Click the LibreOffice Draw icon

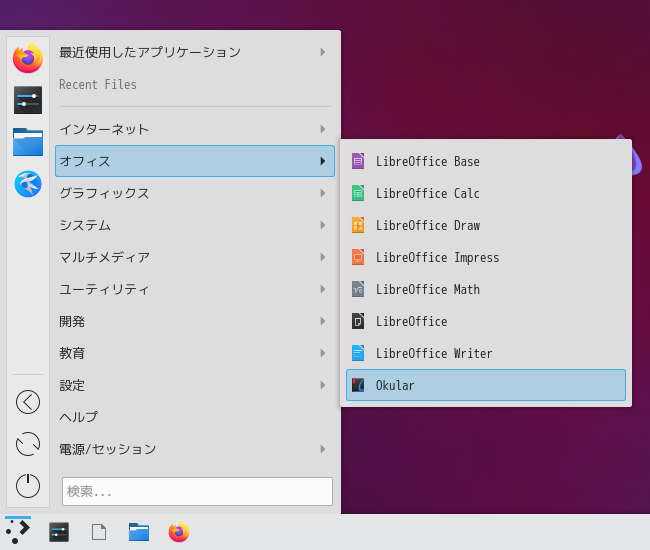[358, 225]
